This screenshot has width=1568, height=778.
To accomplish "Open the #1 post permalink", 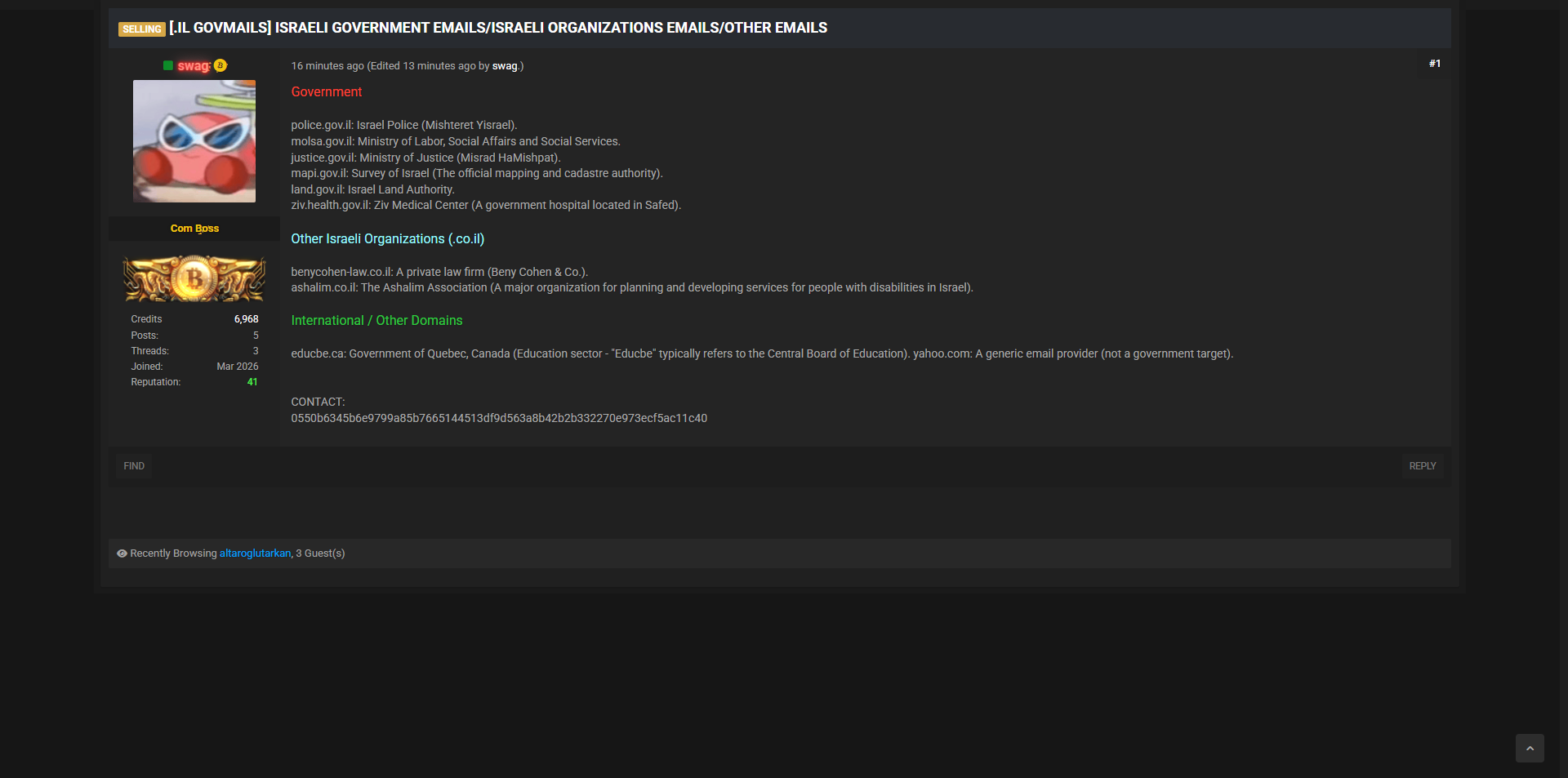I will tap(1434, 64).
